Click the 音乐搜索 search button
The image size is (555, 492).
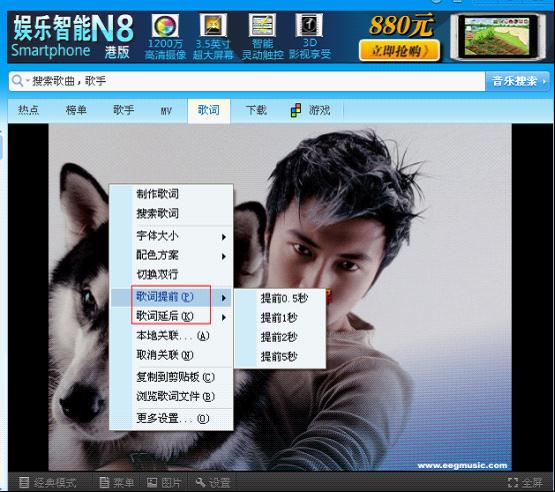tap(517, 81)
